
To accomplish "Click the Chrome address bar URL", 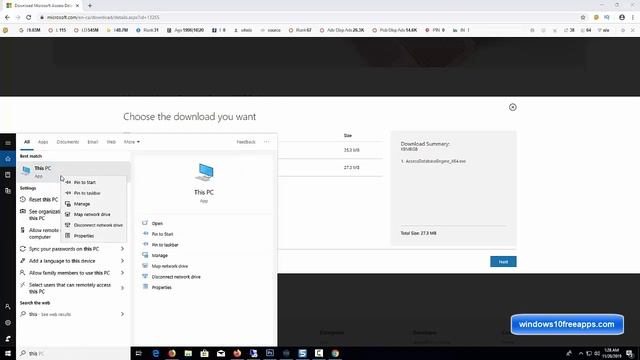I will coord(103,17).
